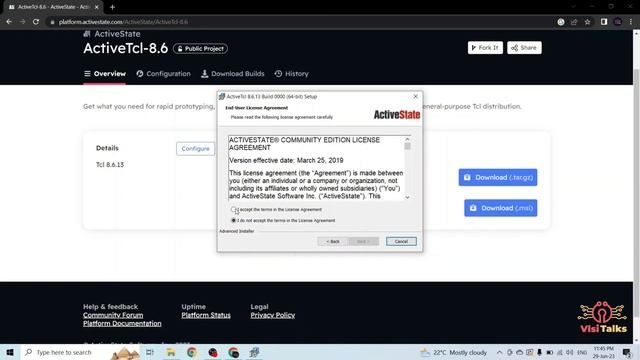
Task: Click the site lock icon in address bar
Action: point(52,22)
